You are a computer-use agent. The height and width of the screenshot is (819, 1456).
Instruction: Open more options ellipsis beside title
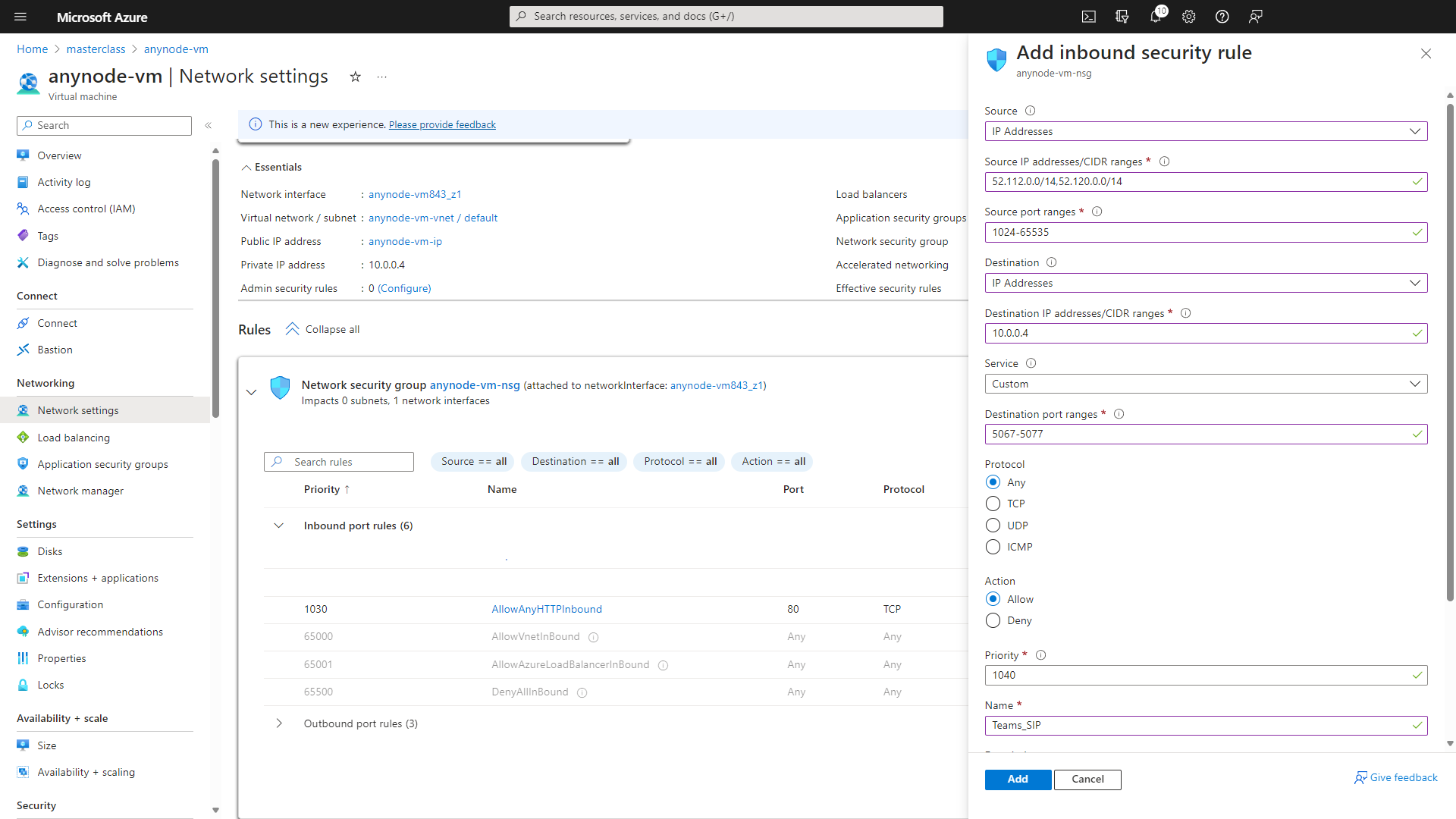(x=382, y=77)
